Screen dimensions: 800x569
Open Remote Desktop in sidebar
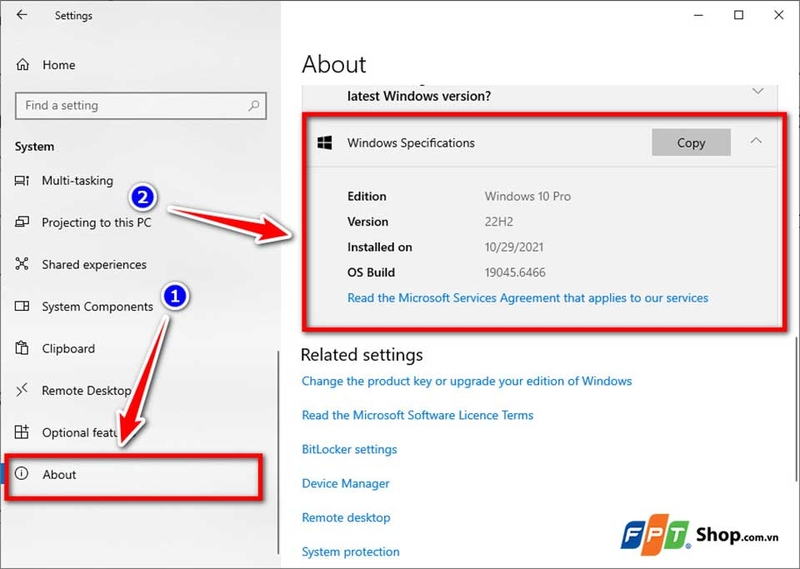(x=86, y=390)
